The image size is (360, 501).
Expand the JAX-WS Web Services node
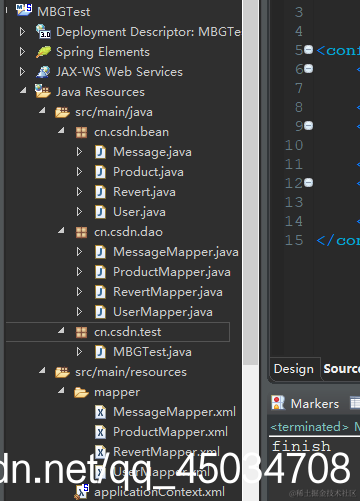[x=22, y=72]
